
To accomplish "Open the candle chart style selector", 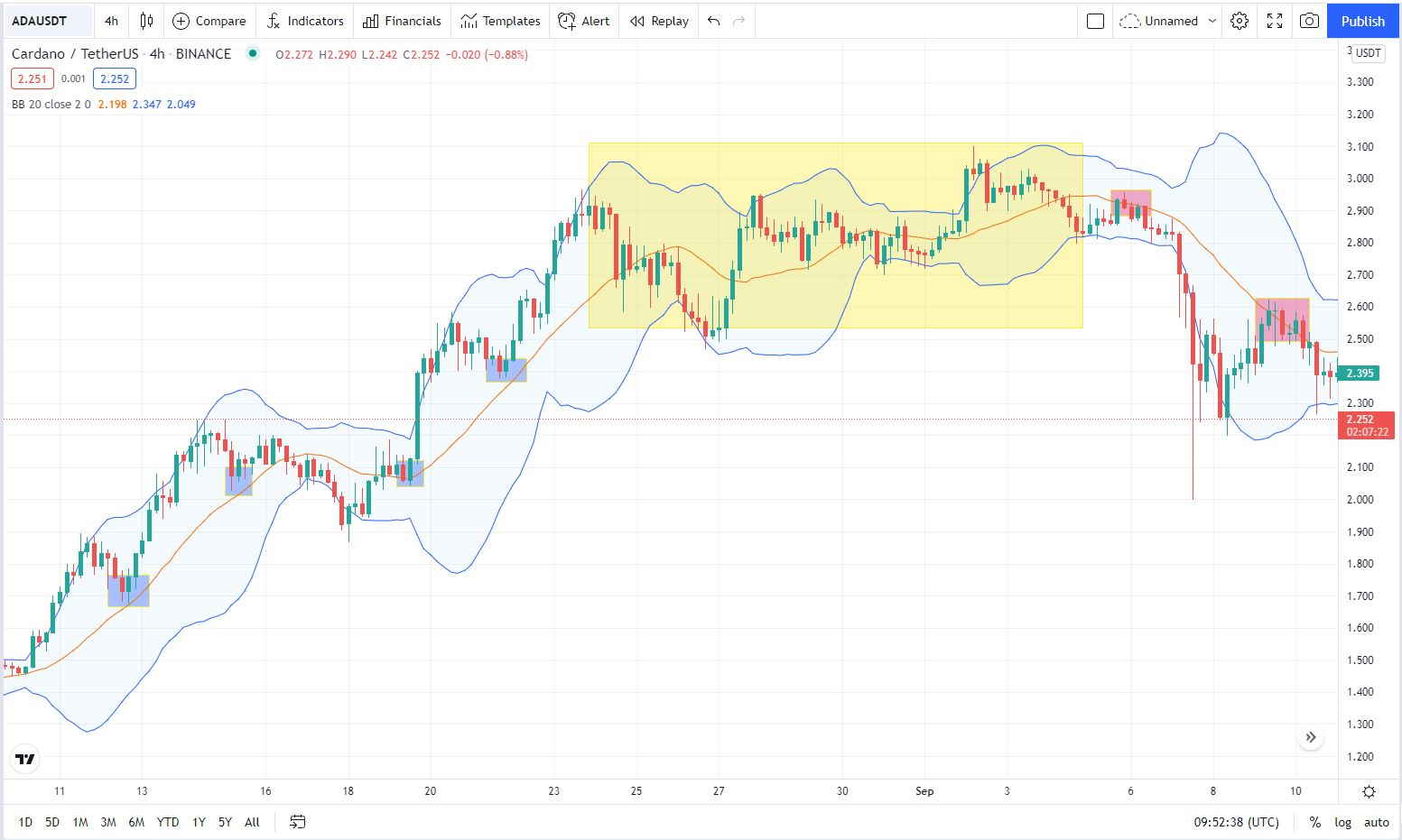I will tap(146, 21).
